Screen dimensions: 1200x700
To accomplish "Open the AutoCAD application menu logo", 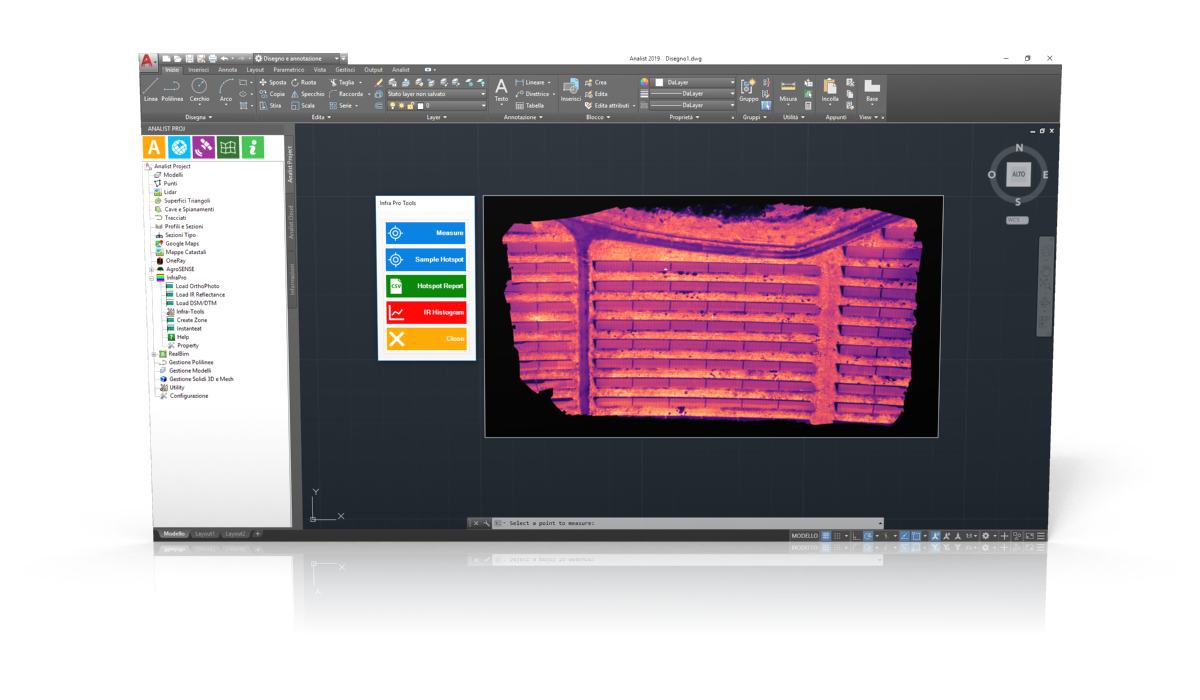I will (x=148, y=61).
